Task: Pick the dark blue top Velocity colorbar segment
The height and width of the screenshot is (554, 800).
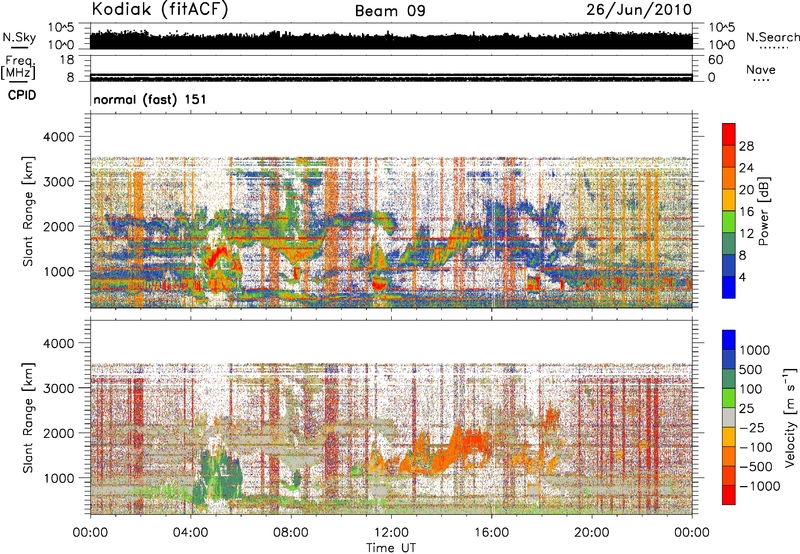Action: pos(729,340)
